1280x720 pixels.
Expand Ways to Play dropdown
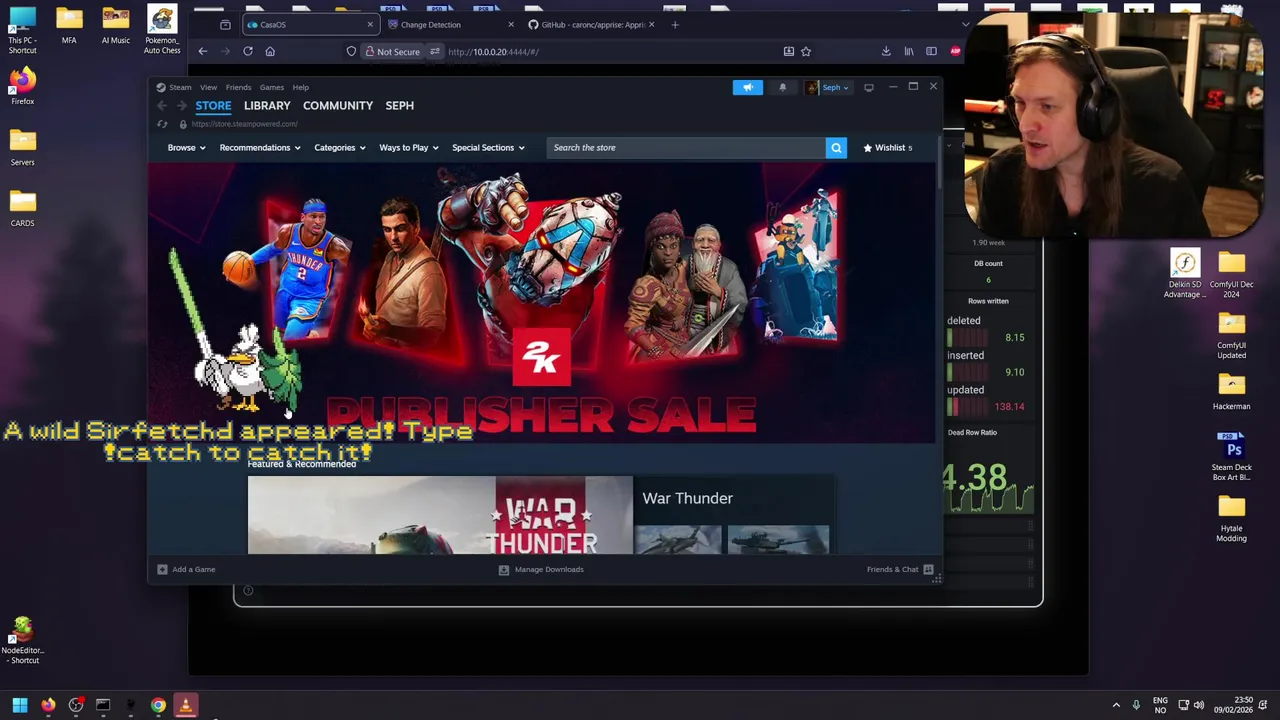point(409,148)
